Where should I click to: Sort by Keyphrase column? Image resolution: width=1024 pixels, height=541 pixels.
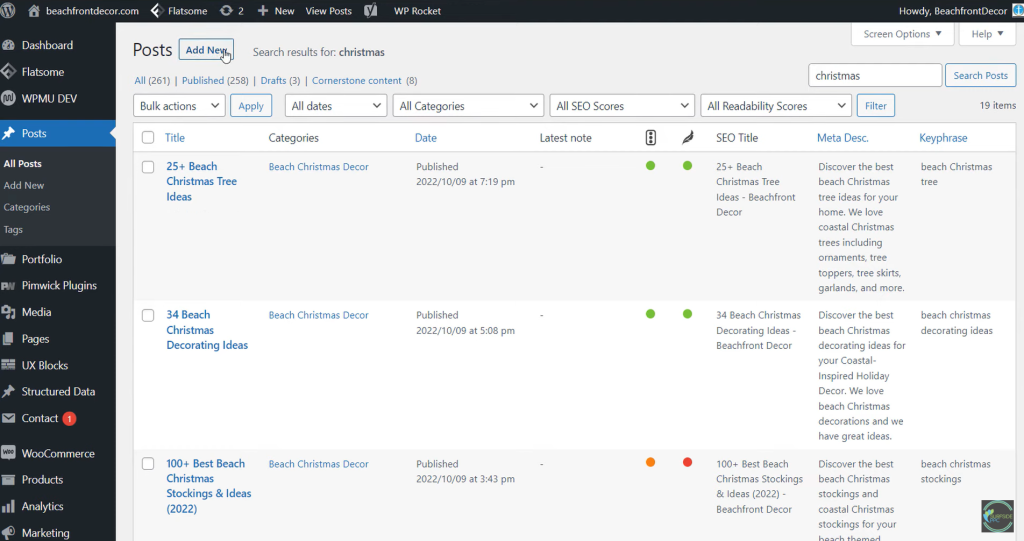943,137
